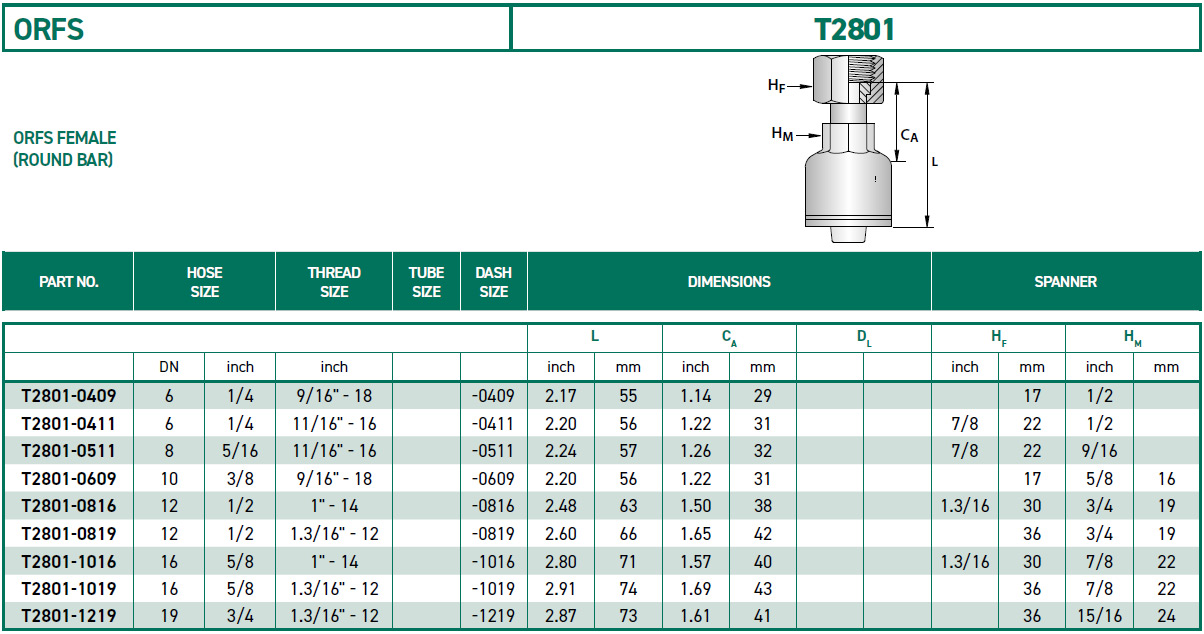The height and width of the screenshot is (634, 1204).
Task: Select part number T2801-0409
Action: click(68, 396)
